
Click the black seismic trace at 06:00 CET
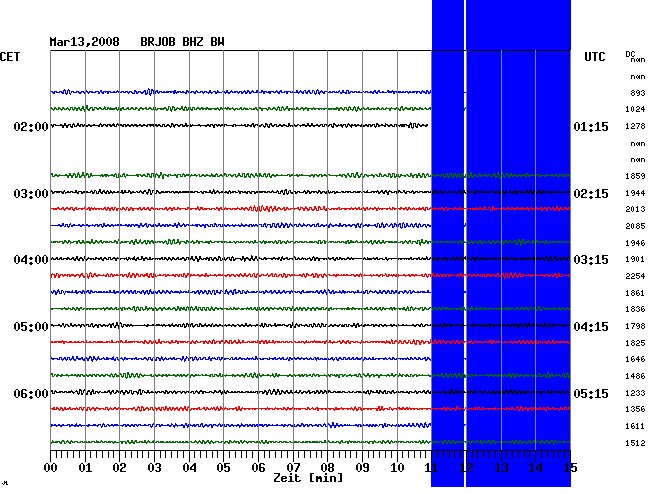[310, 392]
